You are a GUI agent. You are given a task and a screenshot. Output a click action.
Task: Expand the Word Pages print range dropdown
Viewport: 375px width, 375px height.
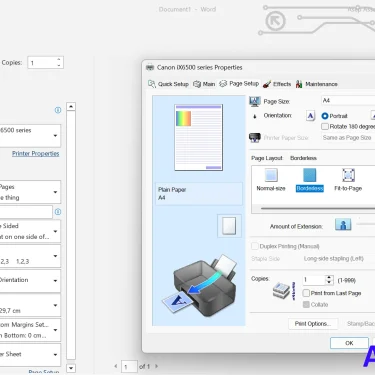point(30,192)
